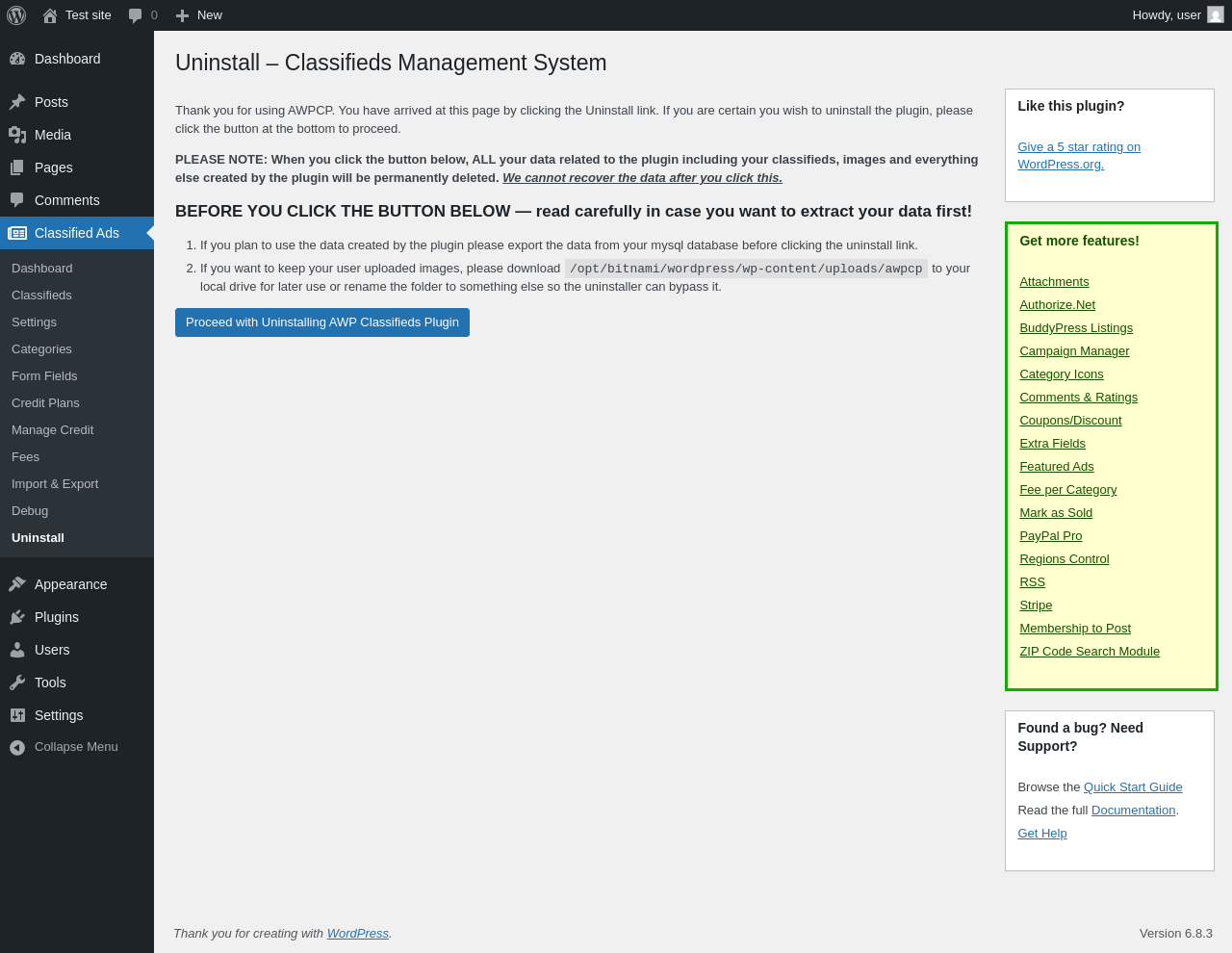Open the Mark as Sold link

pos(1056,513)
